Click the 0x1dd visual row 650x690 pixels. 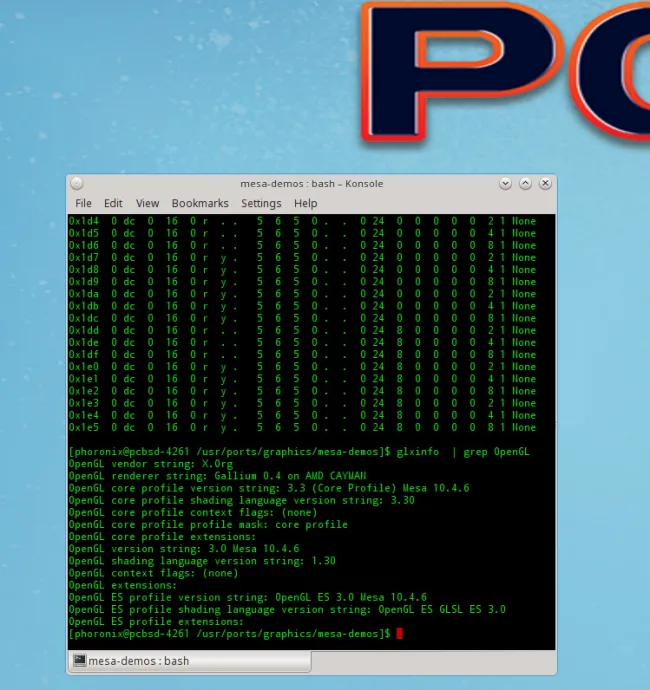(x=302, y=330)
